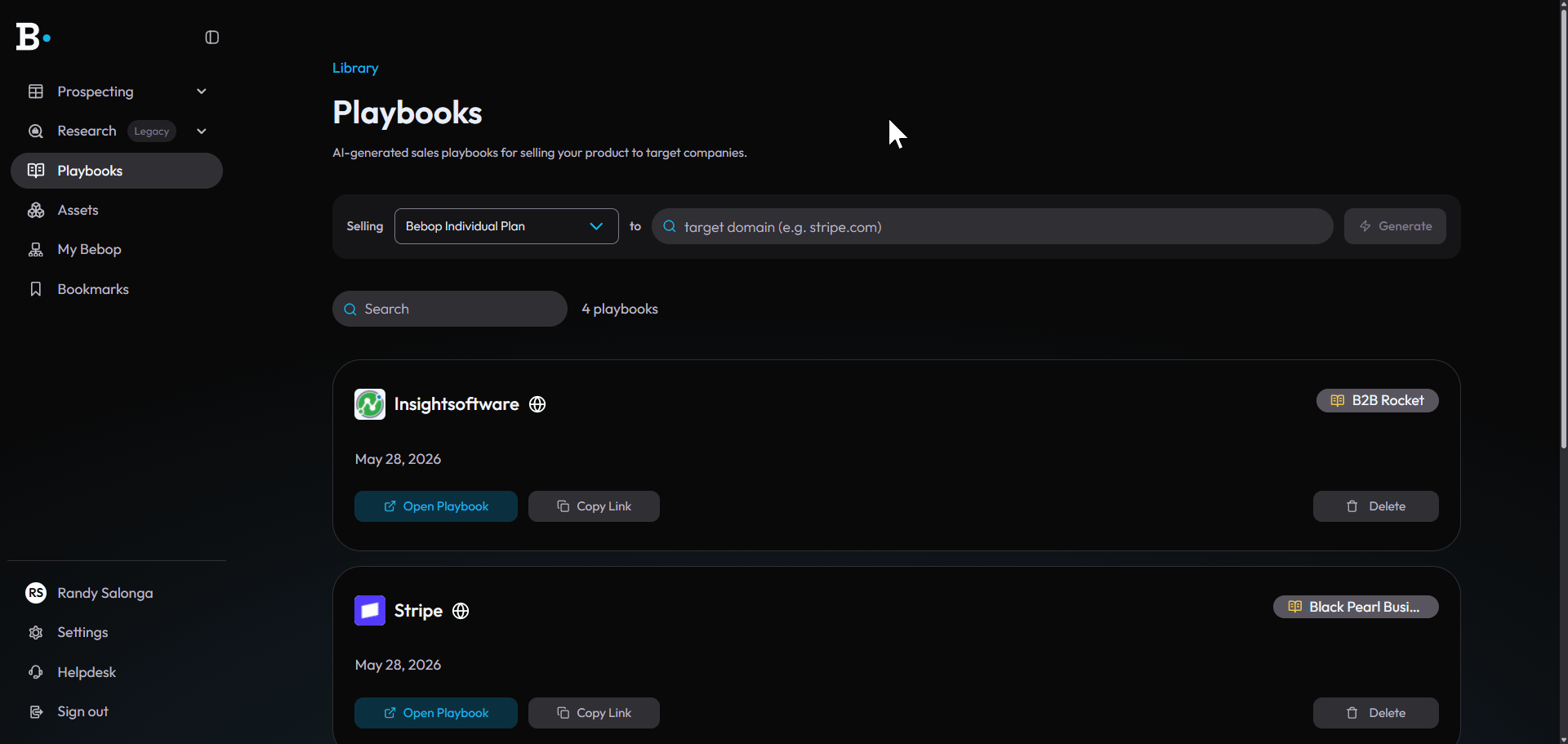Viewport: 1568px width, 744px height.
Task: Click the Stripe title text
Action: [x=418, y=611]
